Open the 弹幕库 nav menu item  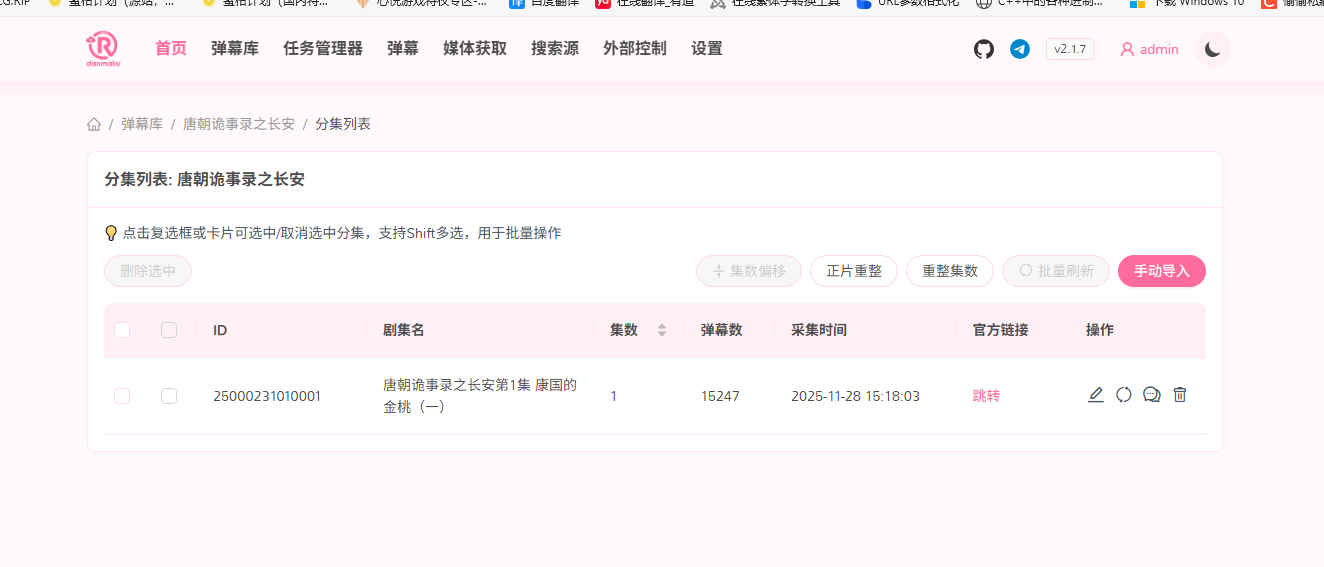tap(235, 48)
